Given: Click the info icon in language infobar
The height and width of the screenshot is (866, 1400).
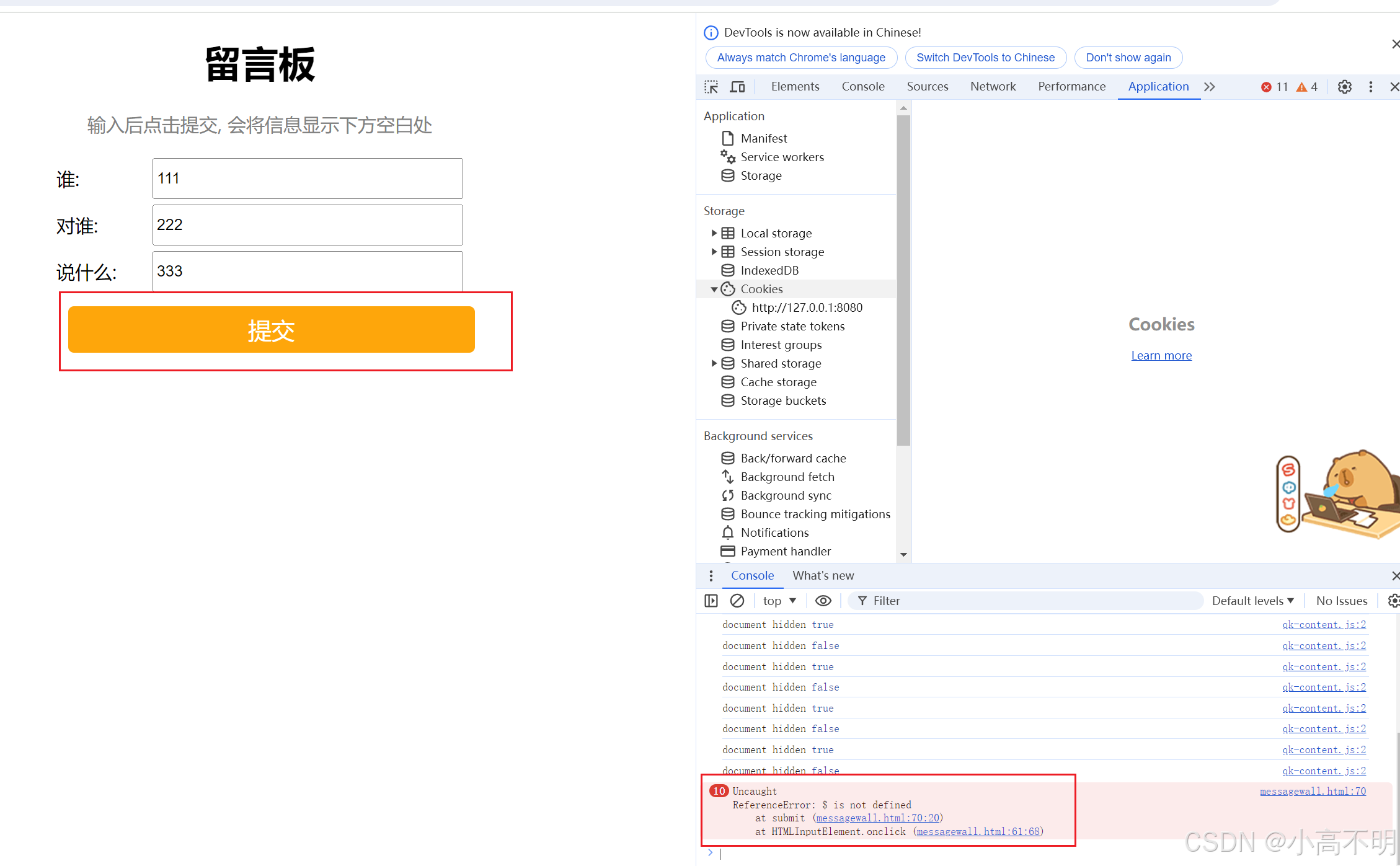Looking at the screenshot, I should point(711,33).
